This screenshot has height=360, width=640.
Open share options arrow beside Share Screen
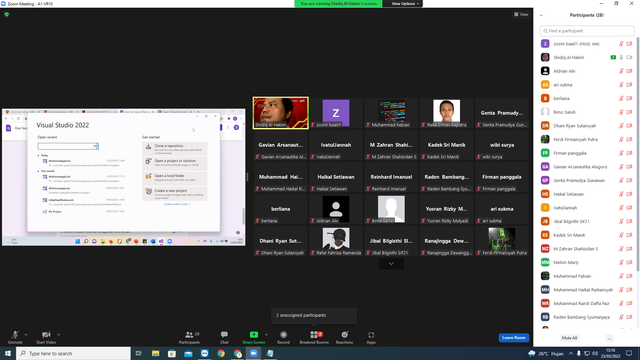pyautogui.click(x=267, y=335)
